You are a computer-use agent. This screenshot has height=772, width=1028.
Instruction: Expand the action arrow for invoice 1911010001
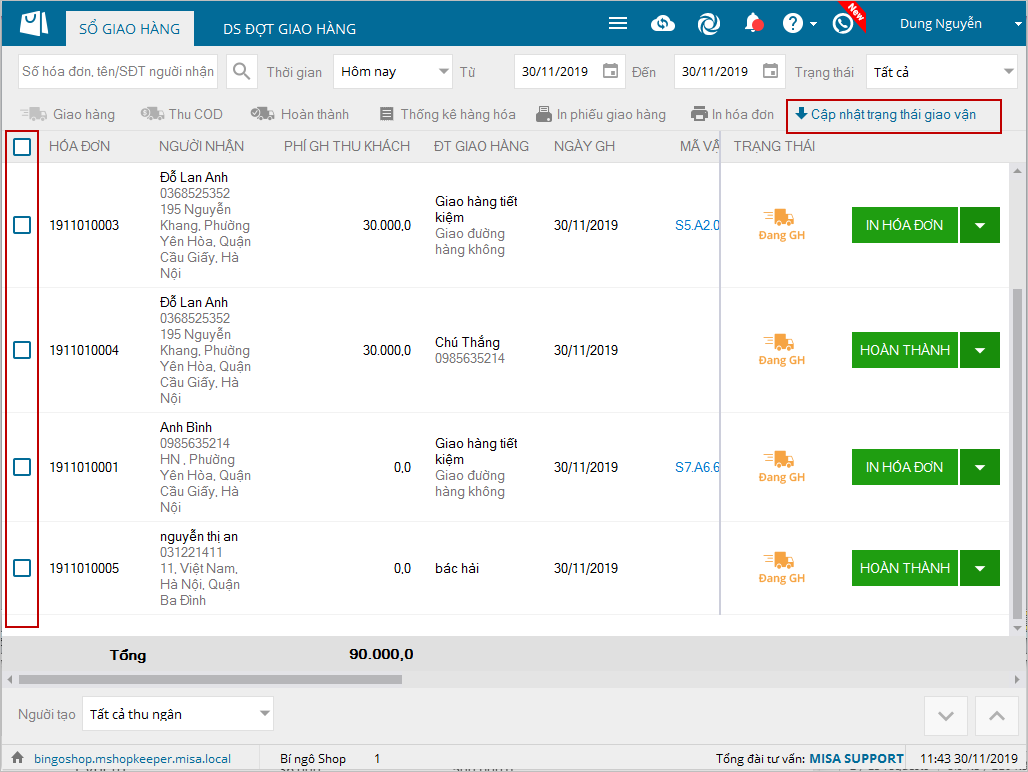980,467
